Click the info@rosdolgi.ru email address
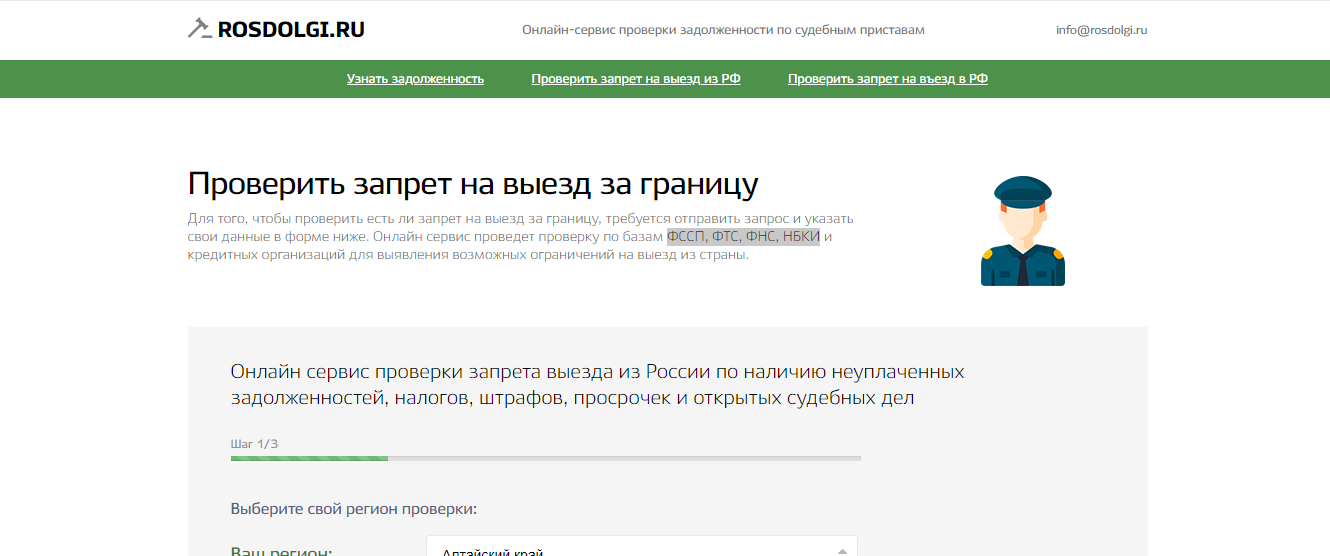The height and width of the screenshot is (556, 1330). tap(1101, 30)
